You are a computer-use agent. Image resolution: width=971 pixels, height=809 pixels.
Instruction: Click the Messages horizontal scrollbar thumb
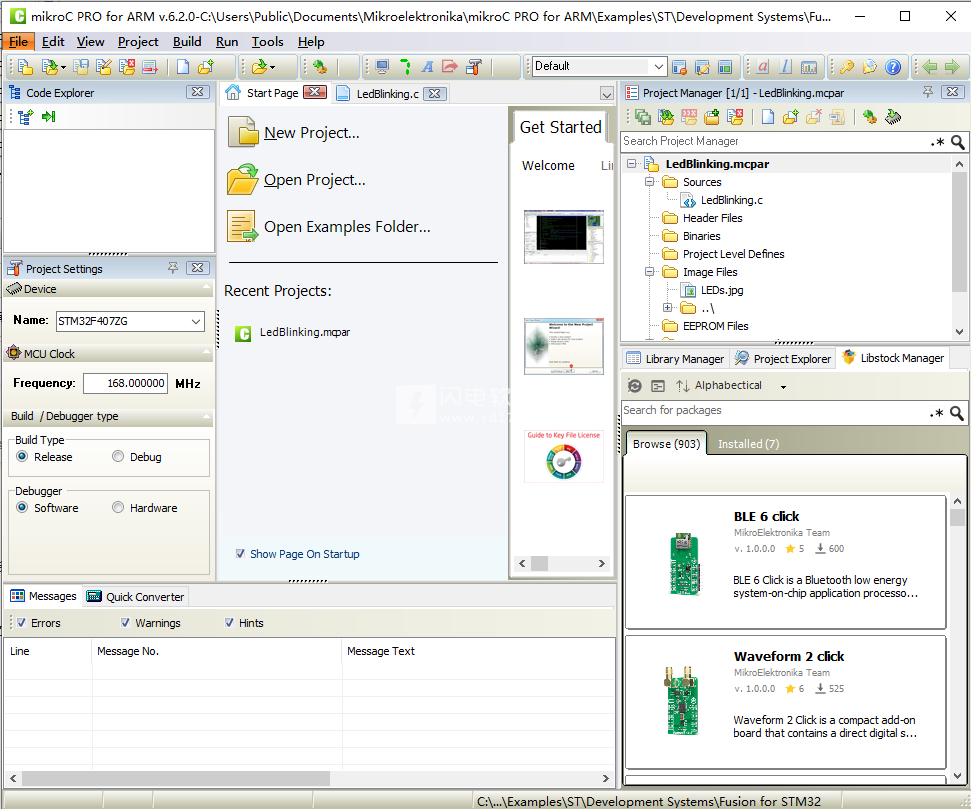point(176,778)
